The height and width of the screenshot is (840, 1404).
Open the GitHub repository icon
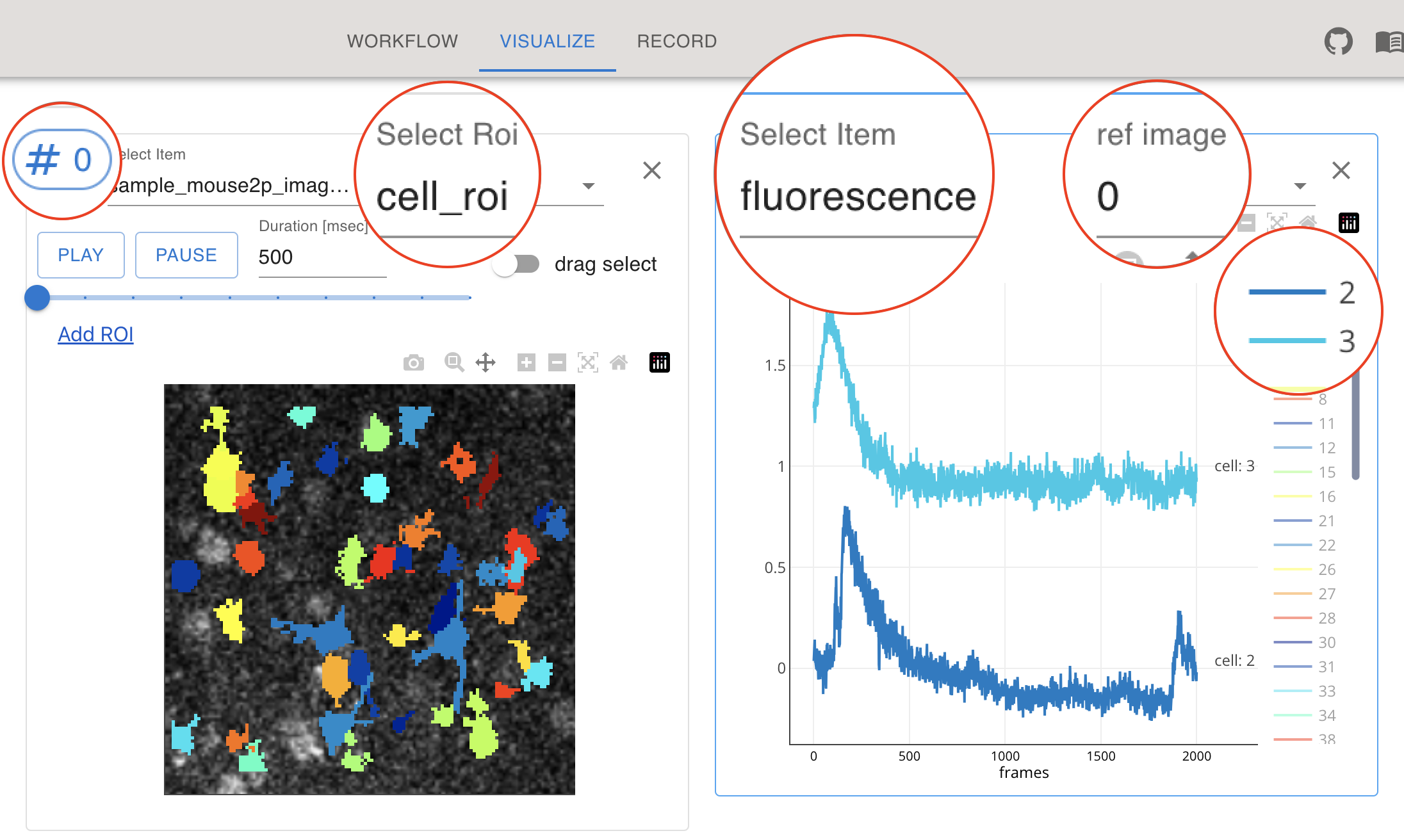(x=1339, y=42)
